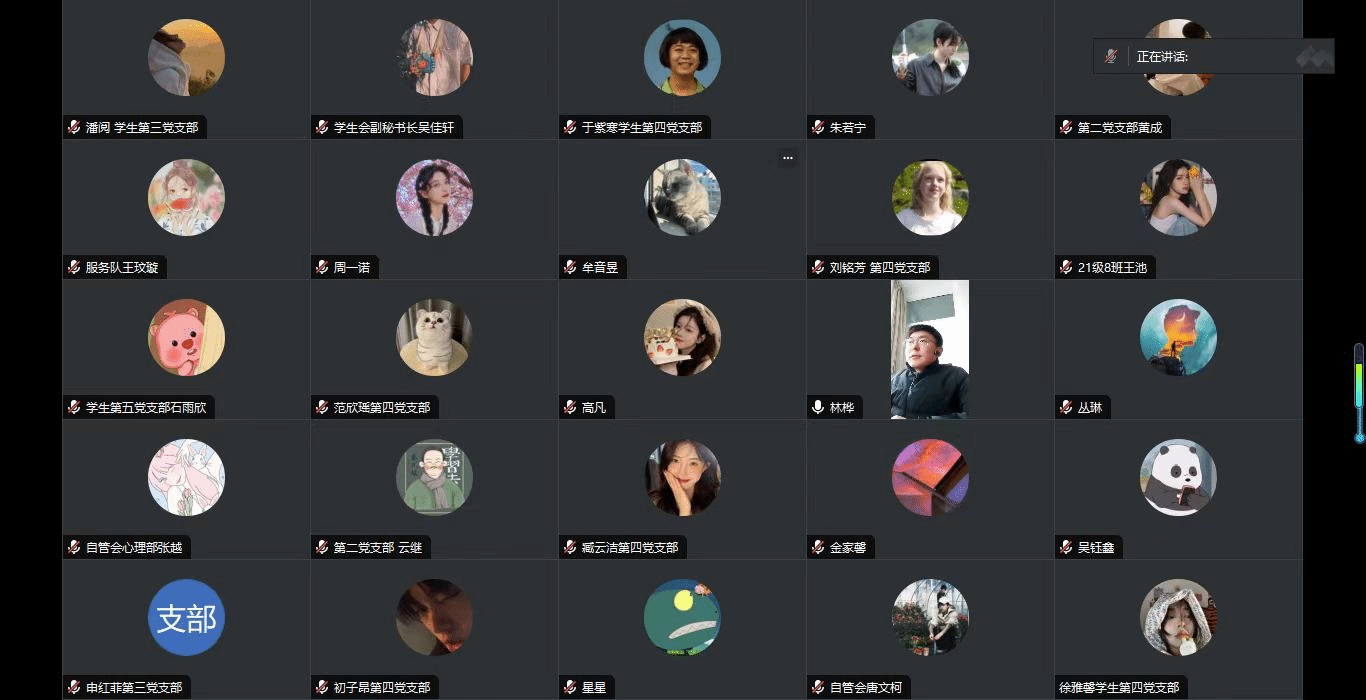Click muted mic icon beside 21级8班王池
This screenshot has height=700, width=1366.
(x=1066, y=268)
